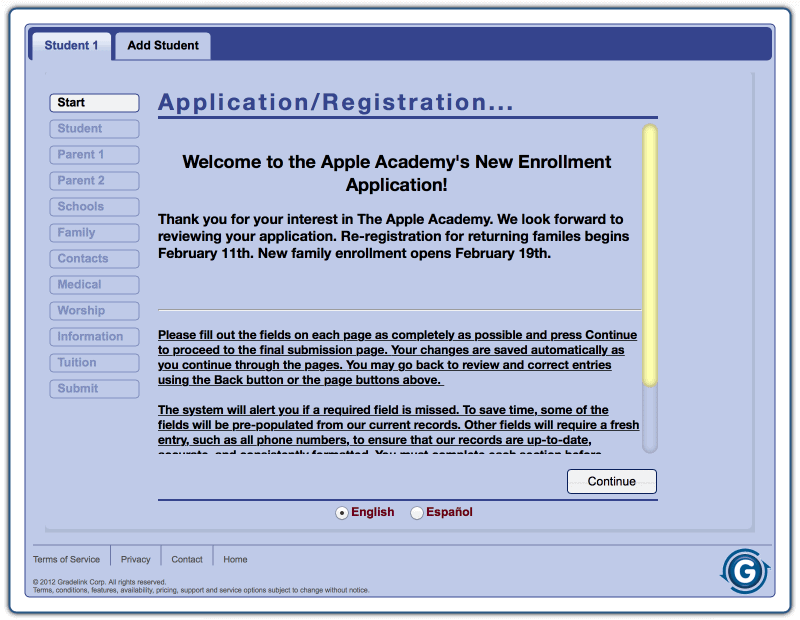800x620 pixels.
Task: Open the Contacts section
Action: click(94, 259)
